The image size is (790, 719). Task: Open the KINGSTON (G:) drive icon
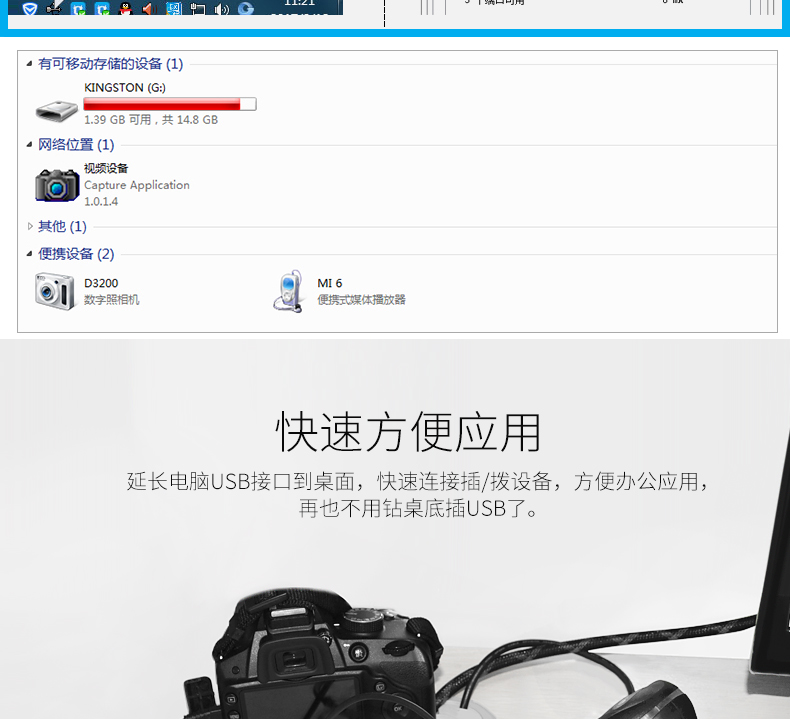pos(56,109)
